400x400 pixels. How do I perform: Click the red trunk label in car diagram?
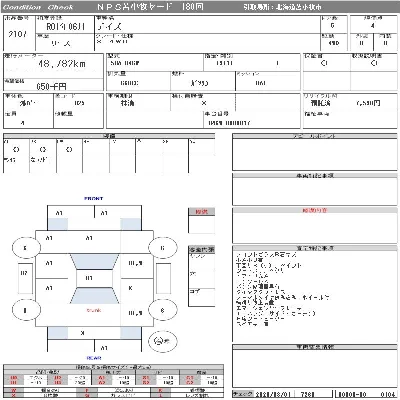coord(94,310)
